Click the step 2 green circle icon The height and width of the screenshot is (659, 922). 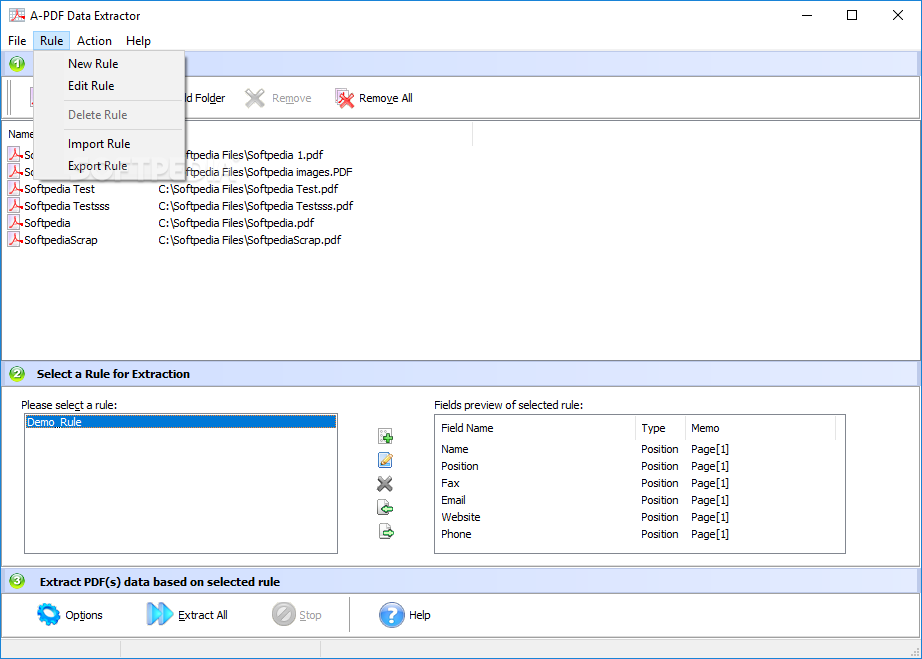[x=17, y=373]
